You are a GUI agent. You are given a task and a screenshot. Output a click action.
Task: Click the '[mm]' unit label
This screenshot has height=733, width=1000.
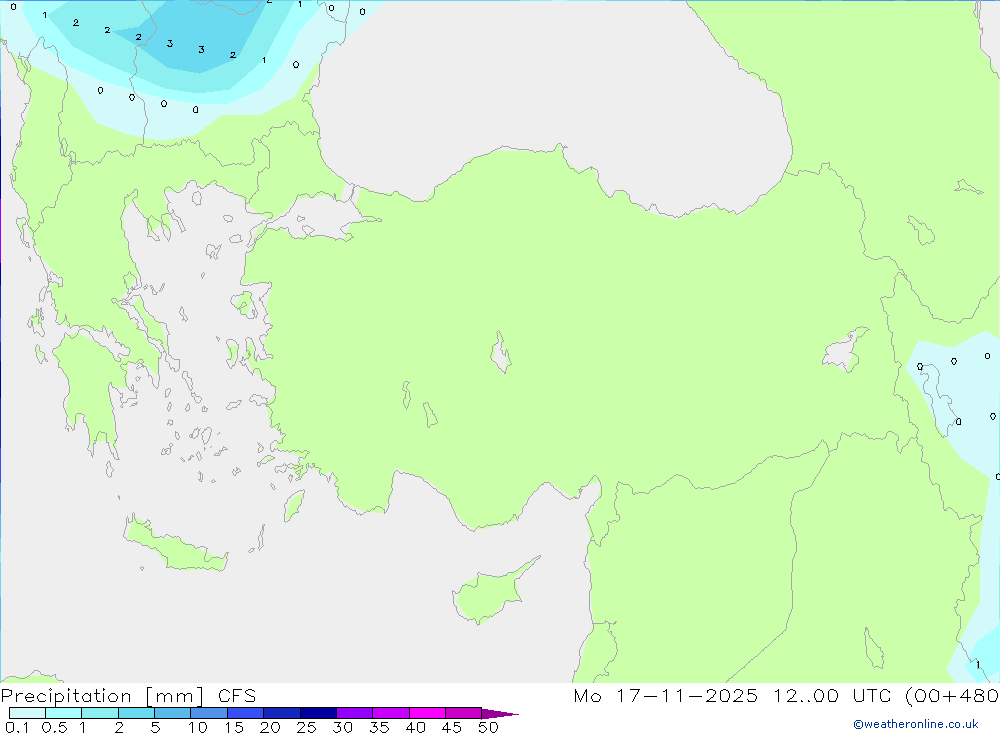coord(175,697)
